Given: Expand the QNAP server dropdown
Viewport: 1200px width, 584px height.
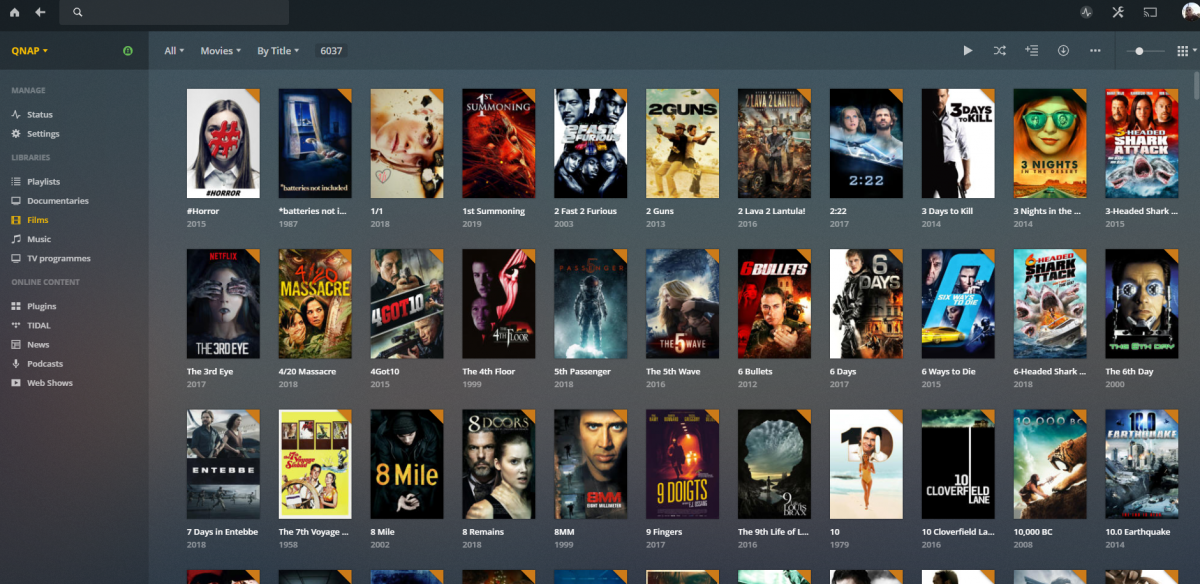Looking at the screenshot, I should [x=30, y=50].
